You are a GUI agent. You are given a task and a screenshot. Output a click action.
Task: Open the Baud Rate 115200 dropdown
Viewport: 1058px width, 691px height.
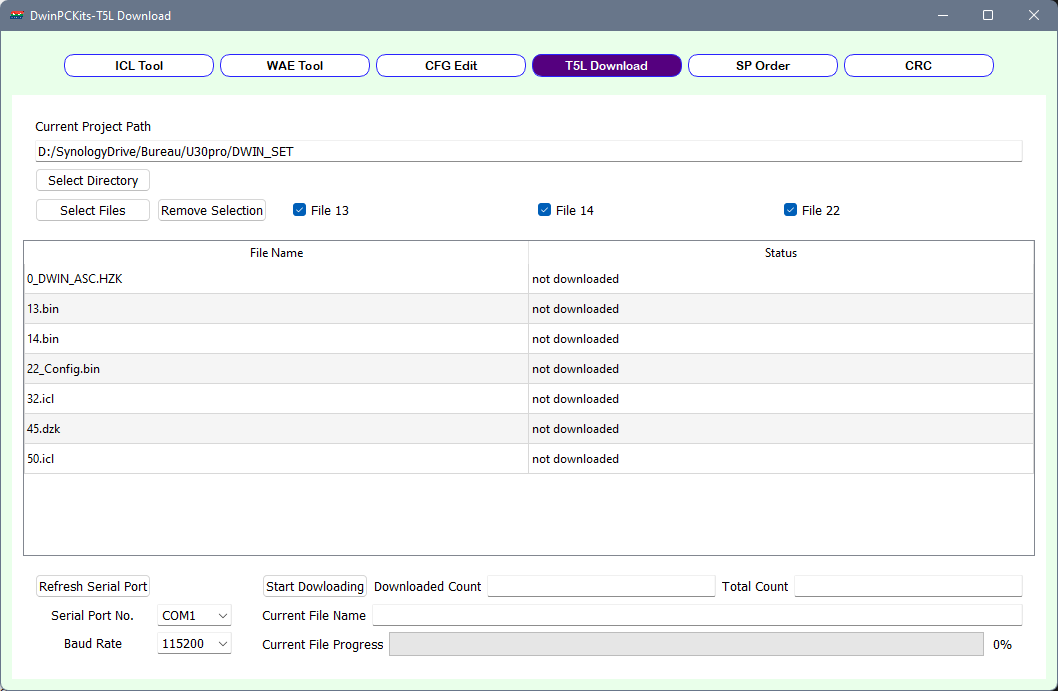pyautogui.click(x=194, y=644)
